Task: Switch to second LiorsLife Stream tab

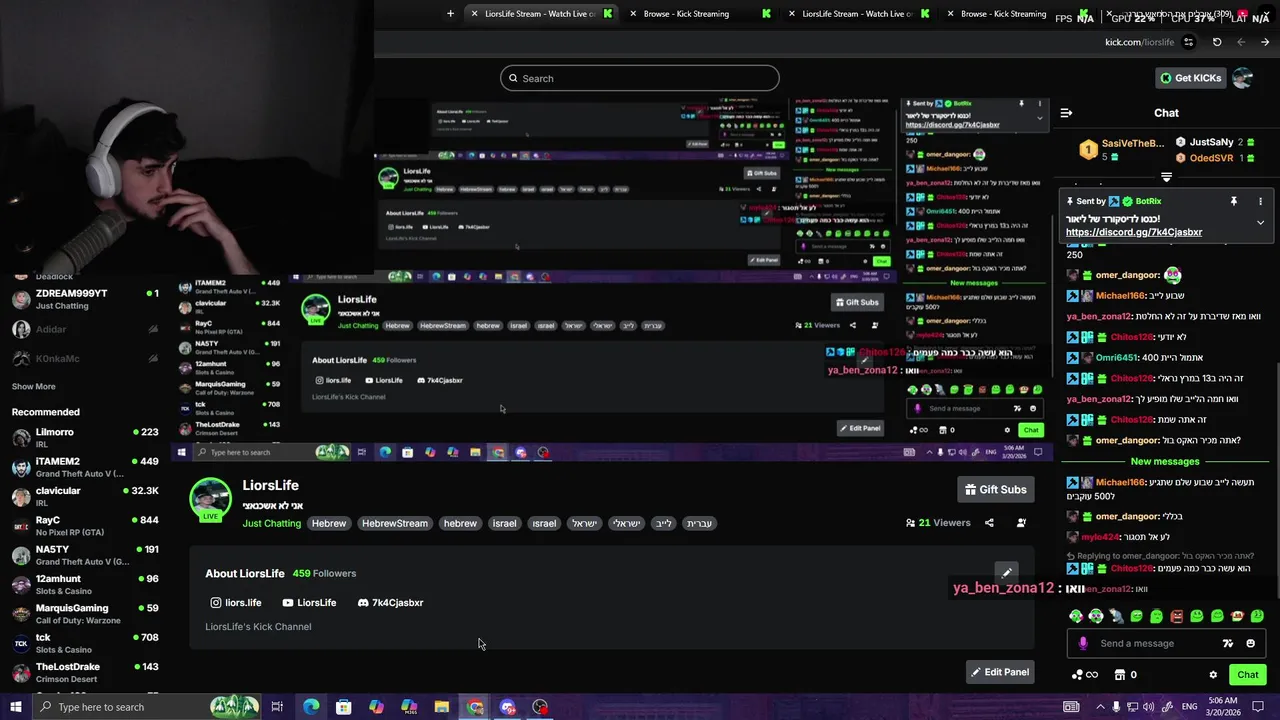Action: [x=857, y=14]
